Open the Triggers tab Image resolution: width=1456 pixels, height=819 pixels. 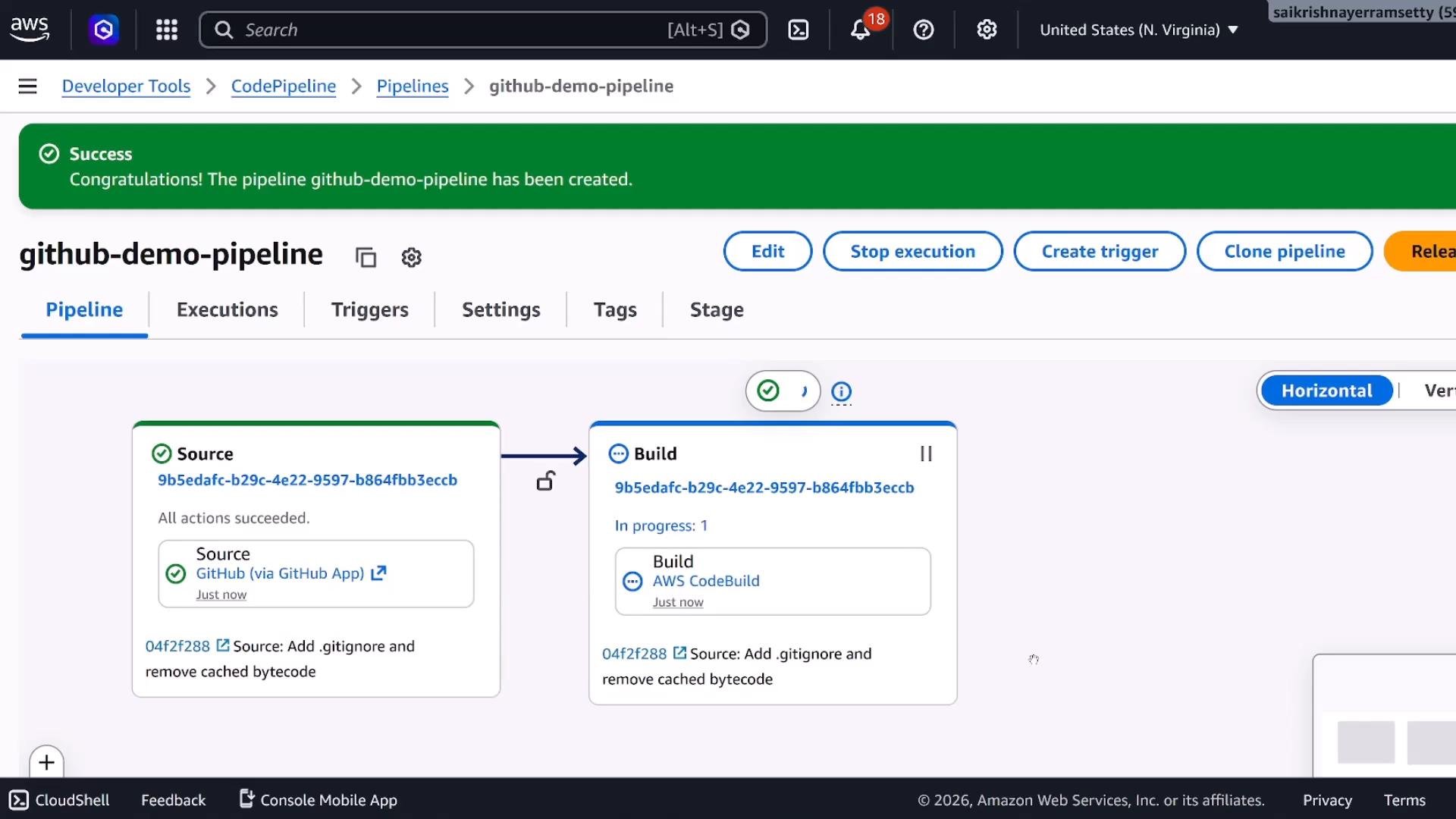click(370, 309)
